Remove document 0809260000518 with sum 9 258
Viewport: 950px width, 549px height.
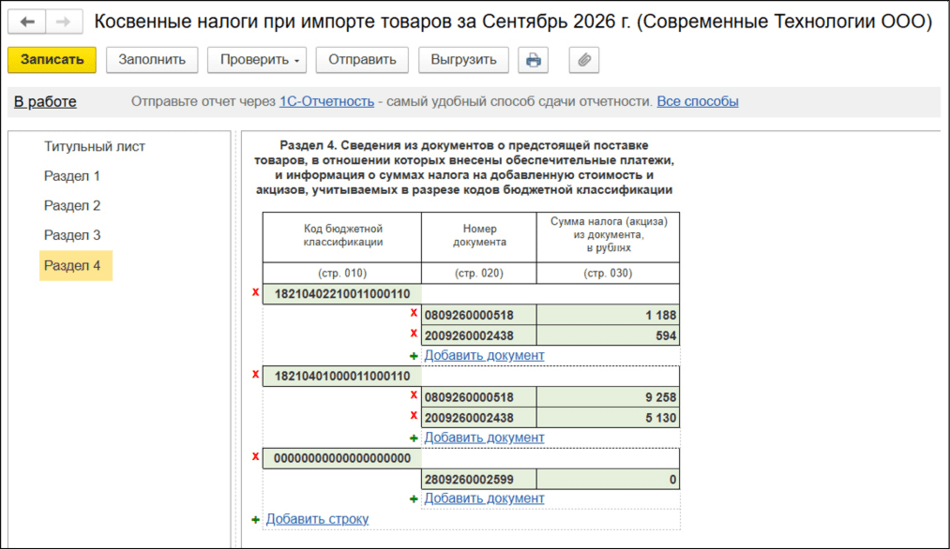(414, 395)
